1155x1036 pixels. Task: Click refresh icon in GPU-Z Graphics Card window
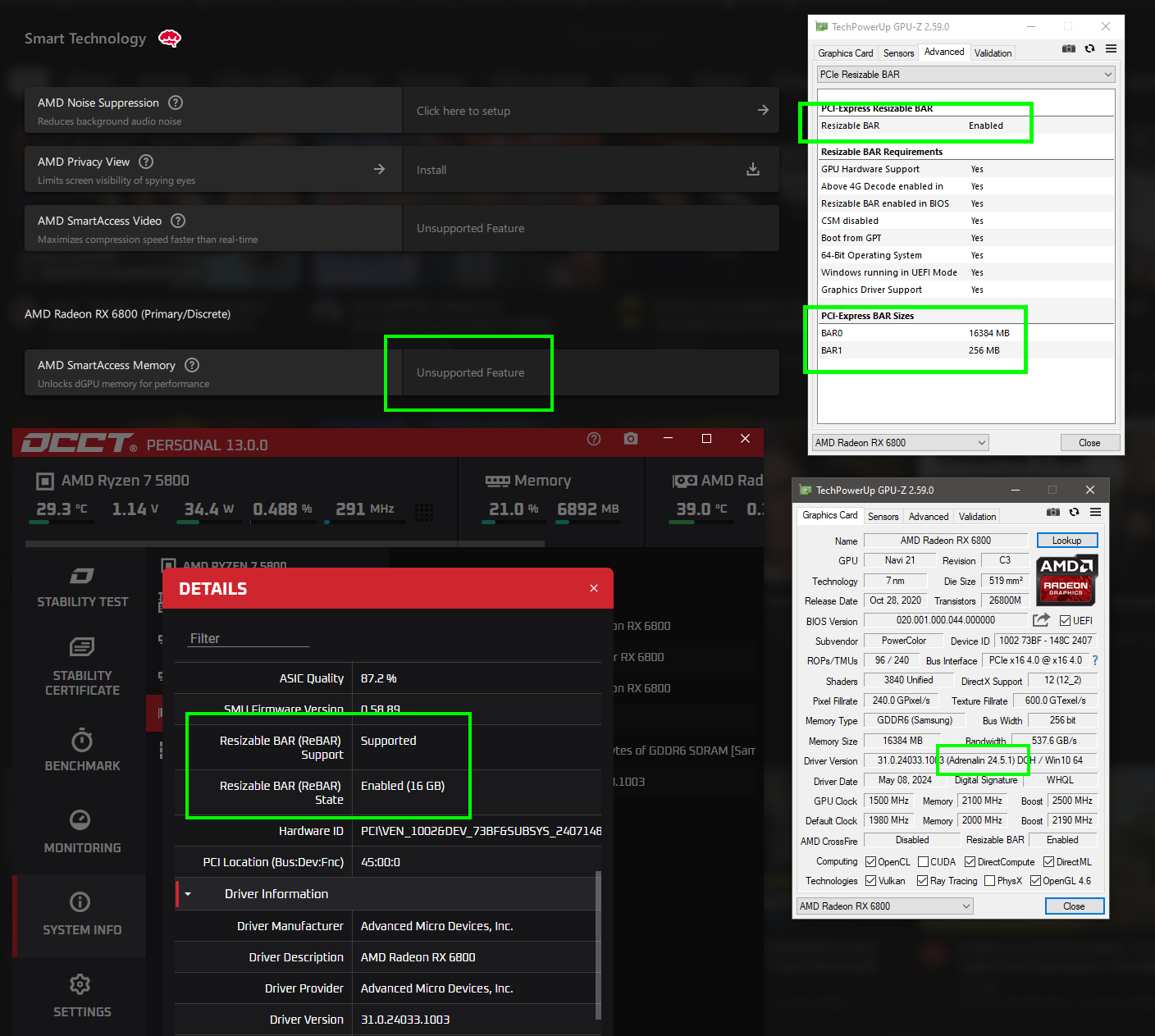click(x=1074, y=512)
